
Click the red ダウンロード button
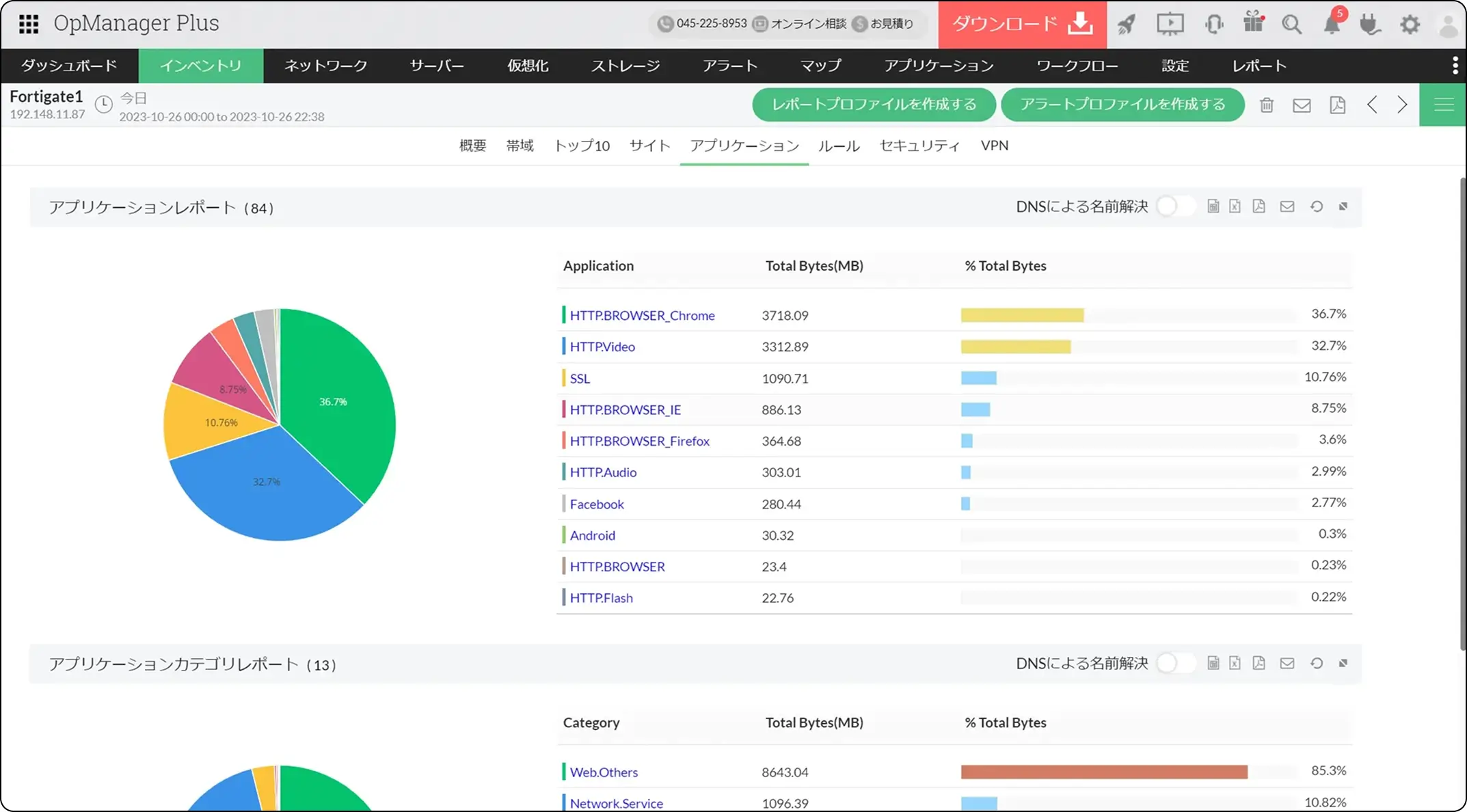[x=1022, y=25]
